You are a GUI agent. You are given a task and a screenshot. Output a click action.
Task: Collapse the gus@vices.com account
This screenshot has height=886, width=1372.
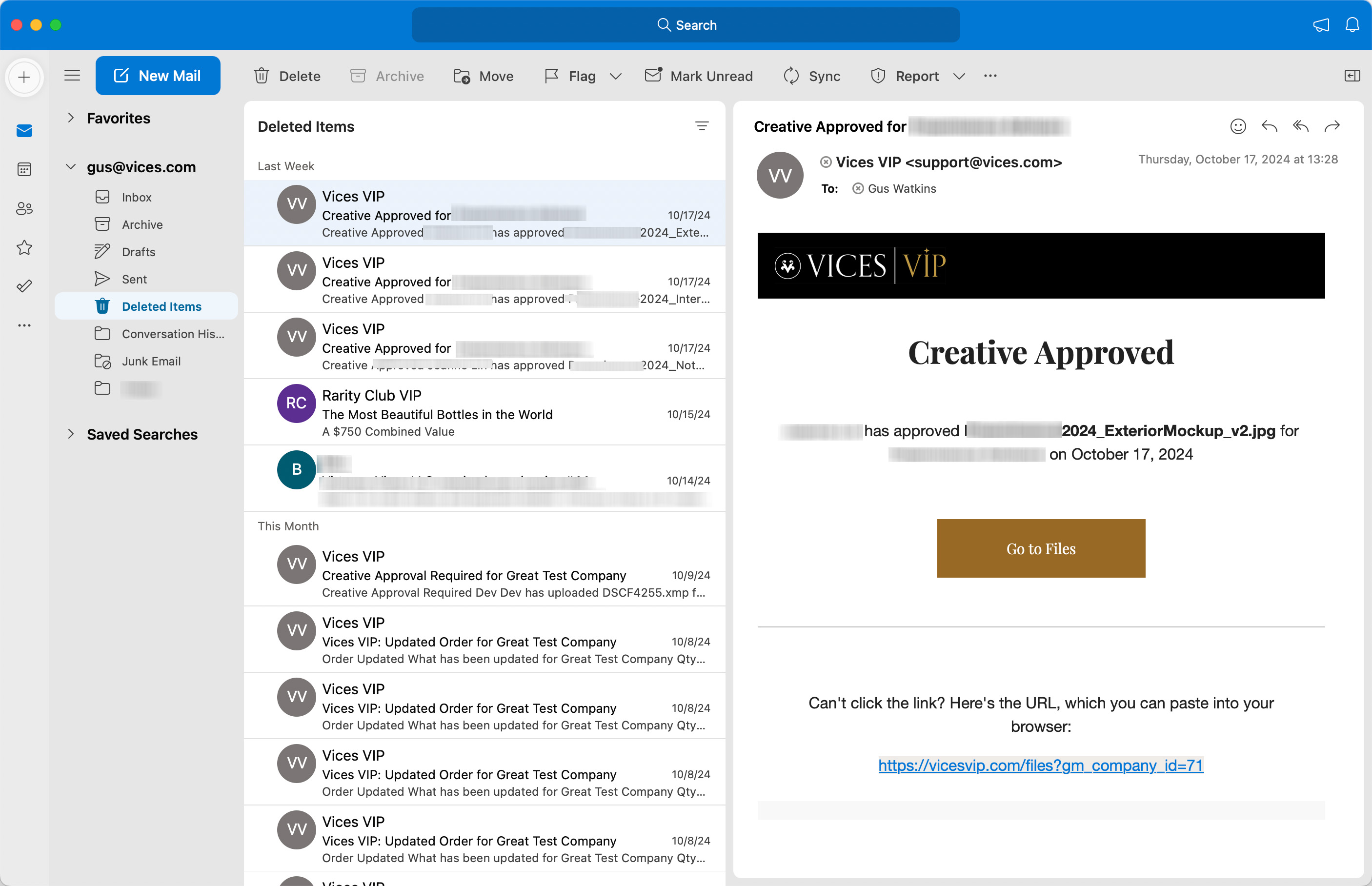(x=71, y=167)
